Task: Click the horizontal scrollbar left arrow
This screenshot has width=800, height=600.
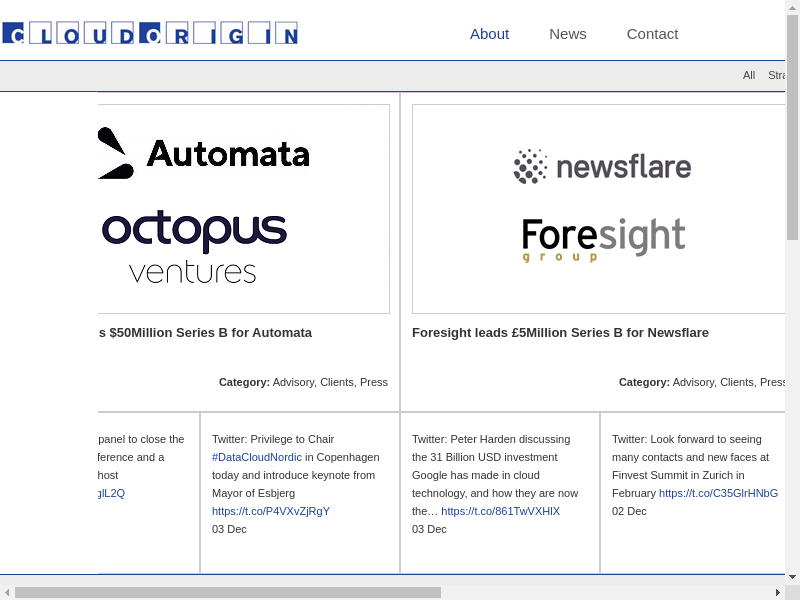Action: coord(6,592)
